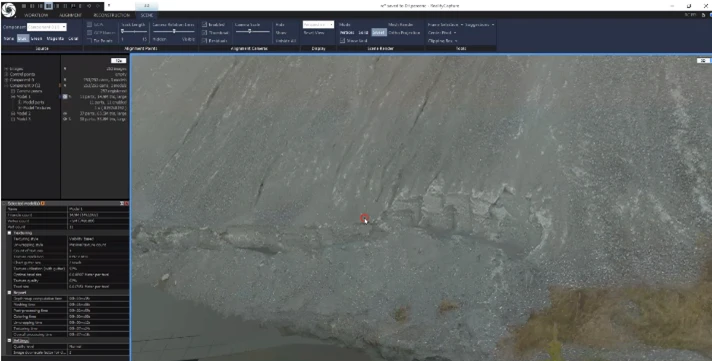
Task: Open the Component selection dropdown
Action: [47, 27]
